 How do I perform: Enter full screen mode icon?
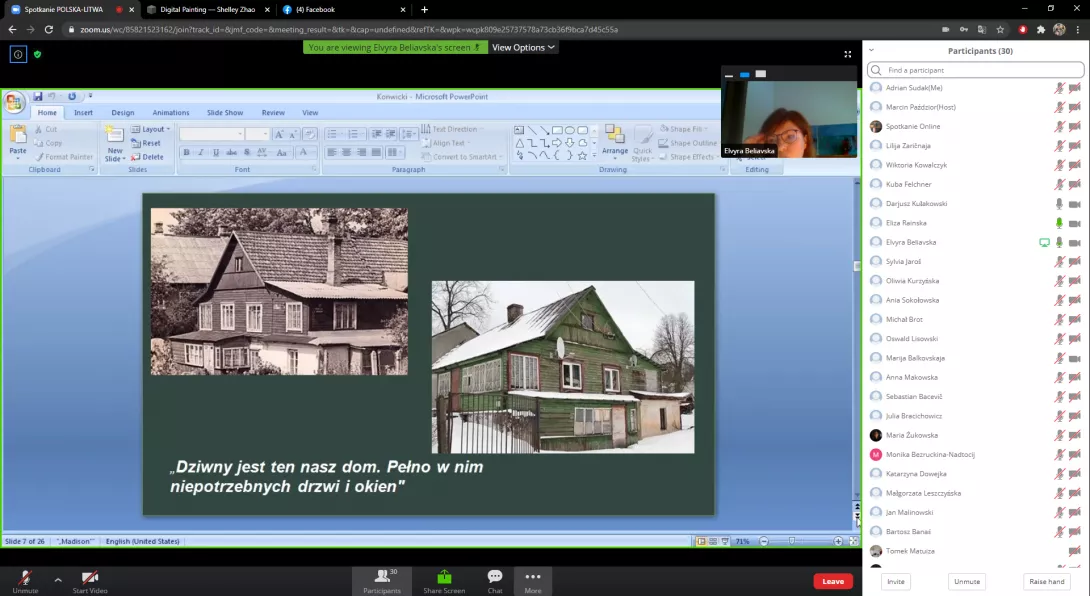click(848, 54)
